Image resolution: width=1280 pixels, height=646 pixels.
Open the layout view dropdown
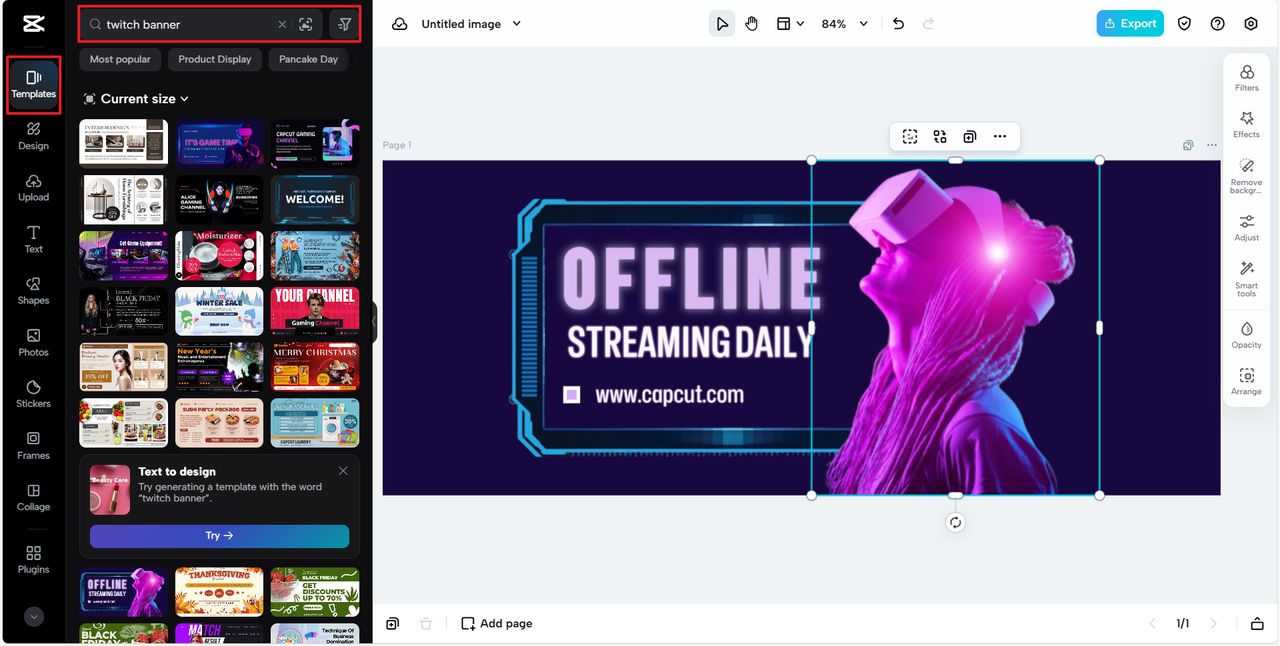790,24
